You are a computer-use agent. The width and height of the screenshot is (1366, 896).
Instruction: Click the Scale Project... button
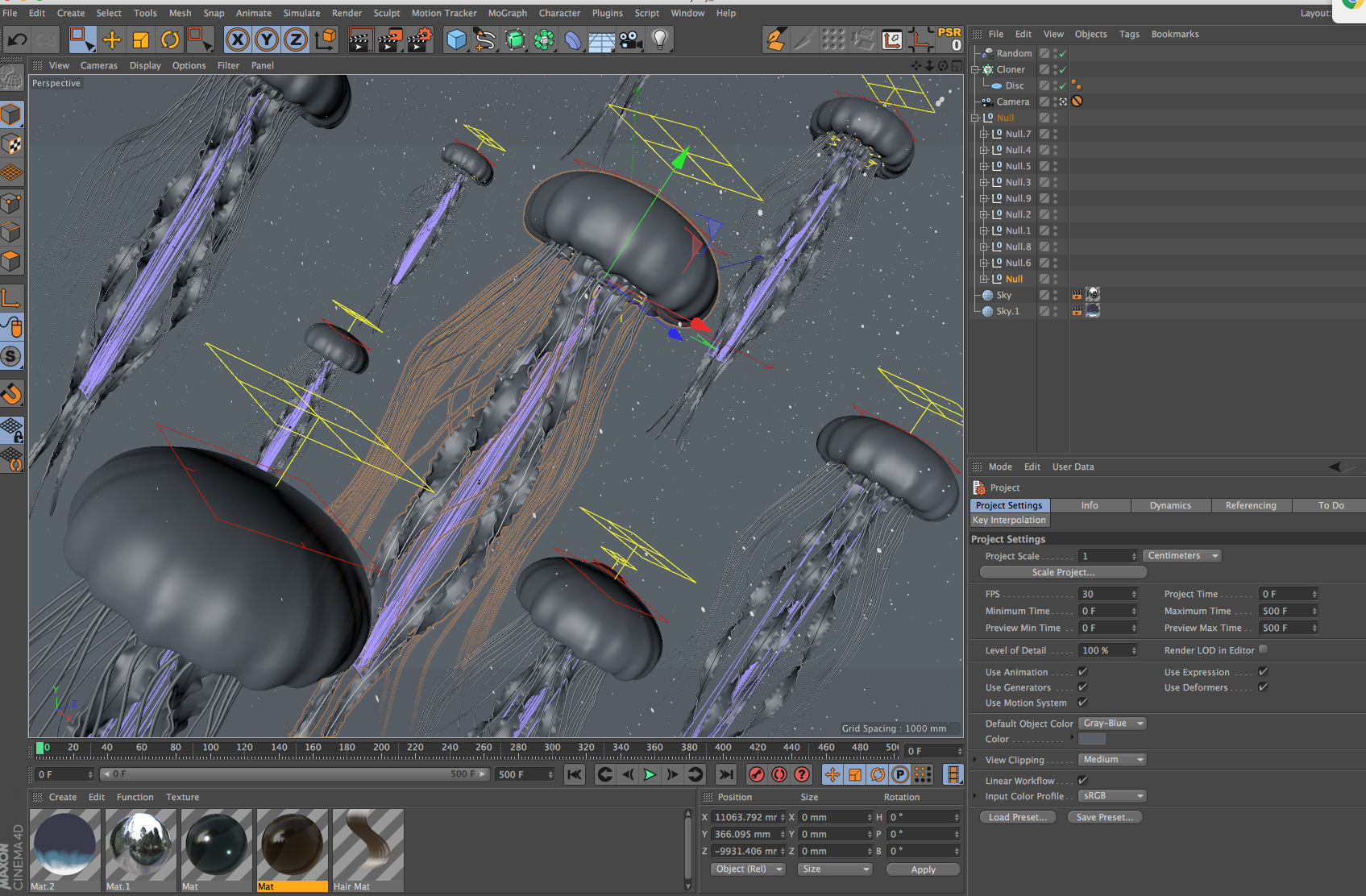pos(1062,572)
